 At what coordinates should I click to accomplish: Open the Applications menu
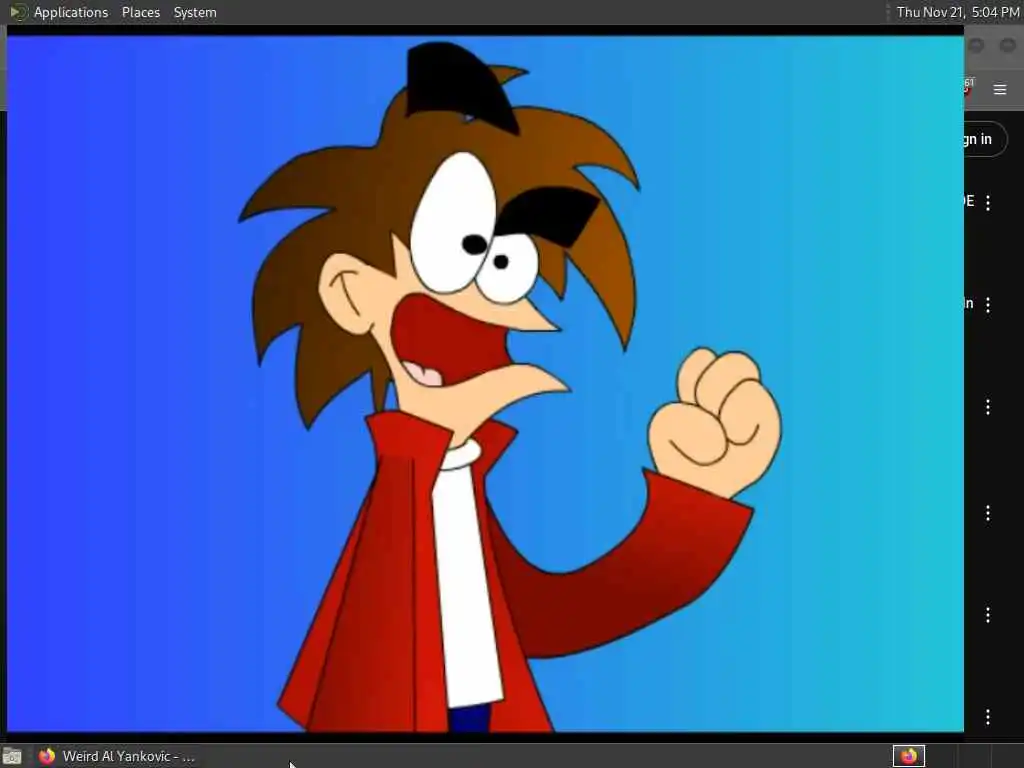pyautogui.click(x=71, y=12)
